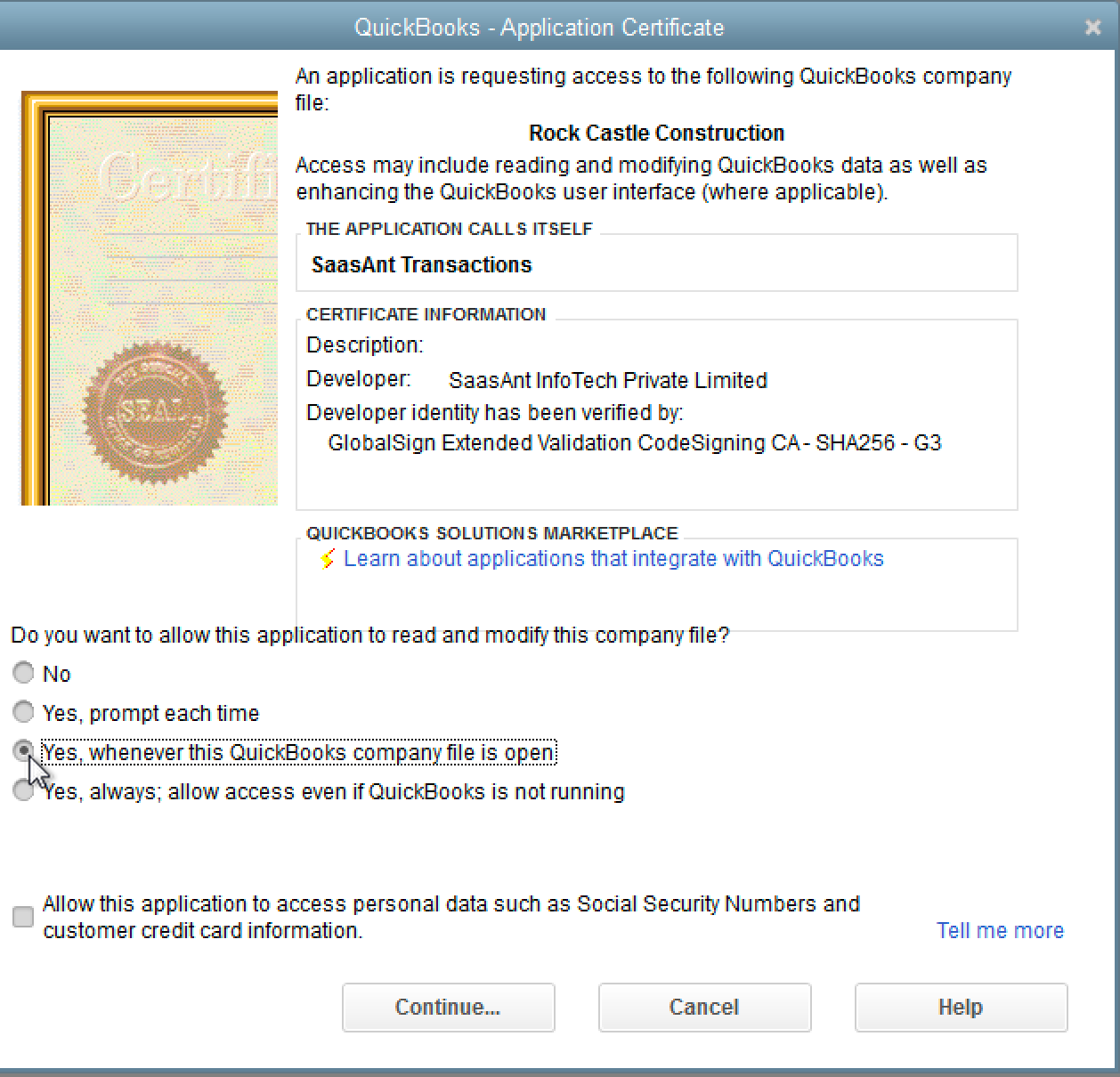
Task: Click the GlobalSign Extended Validation CA text
Action: (x=635, y=442)
